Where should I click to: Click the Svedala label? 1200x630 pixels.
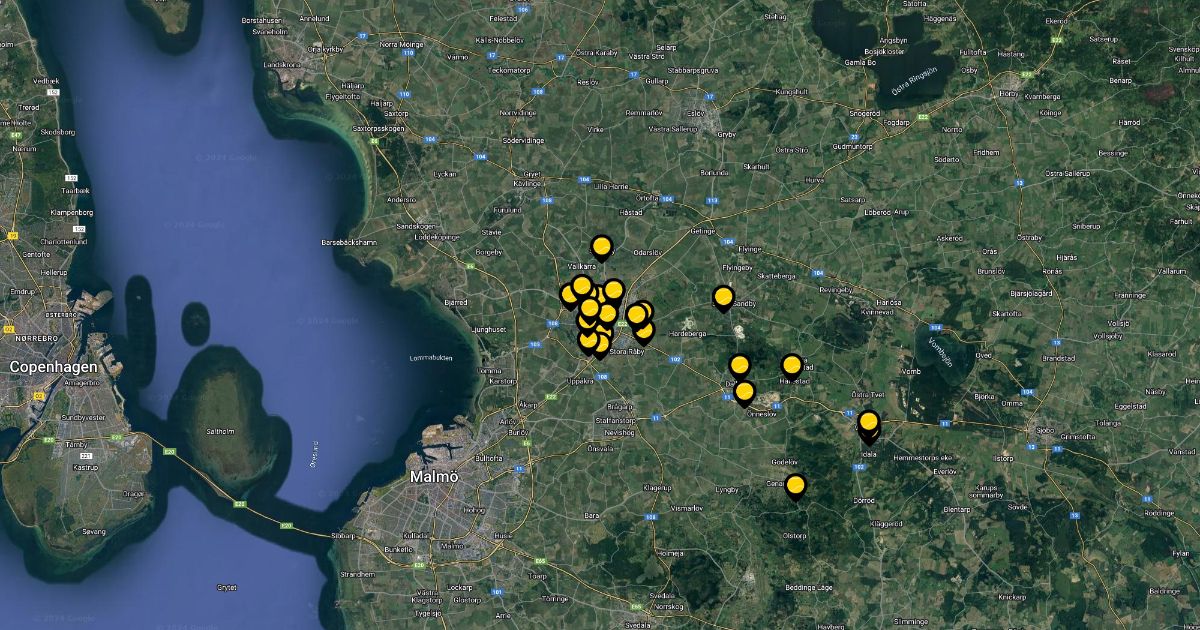pos(638,623)
